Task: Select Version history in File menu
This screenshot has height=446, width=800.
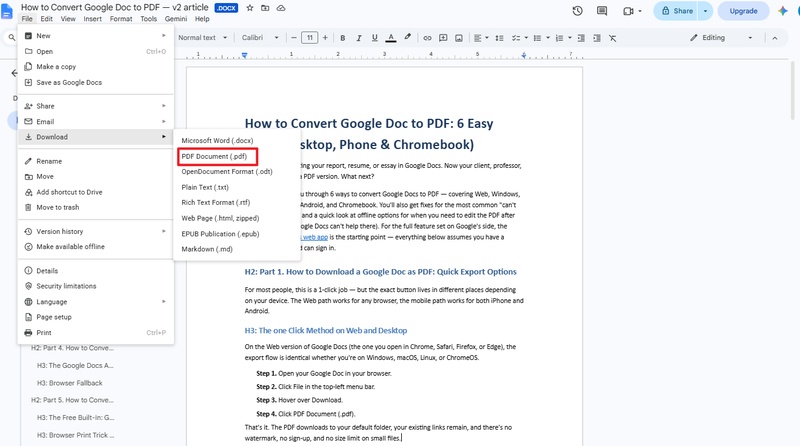Action: 96,231
